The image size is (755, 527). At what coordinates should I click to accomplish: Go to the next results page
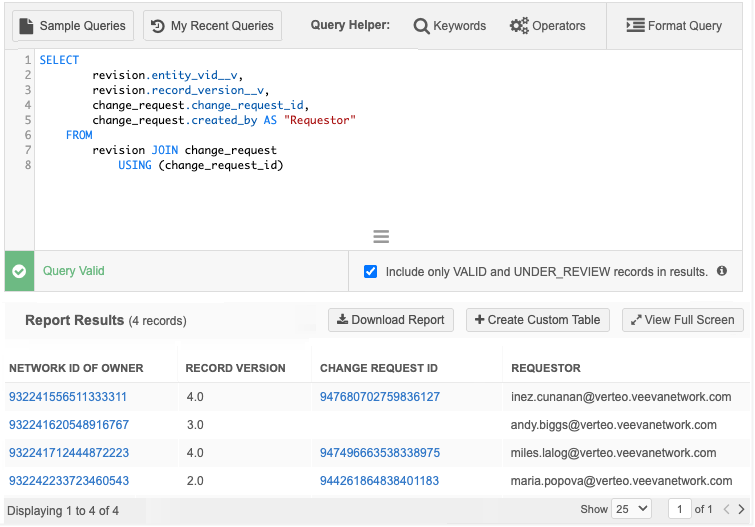tap(741, 509)
